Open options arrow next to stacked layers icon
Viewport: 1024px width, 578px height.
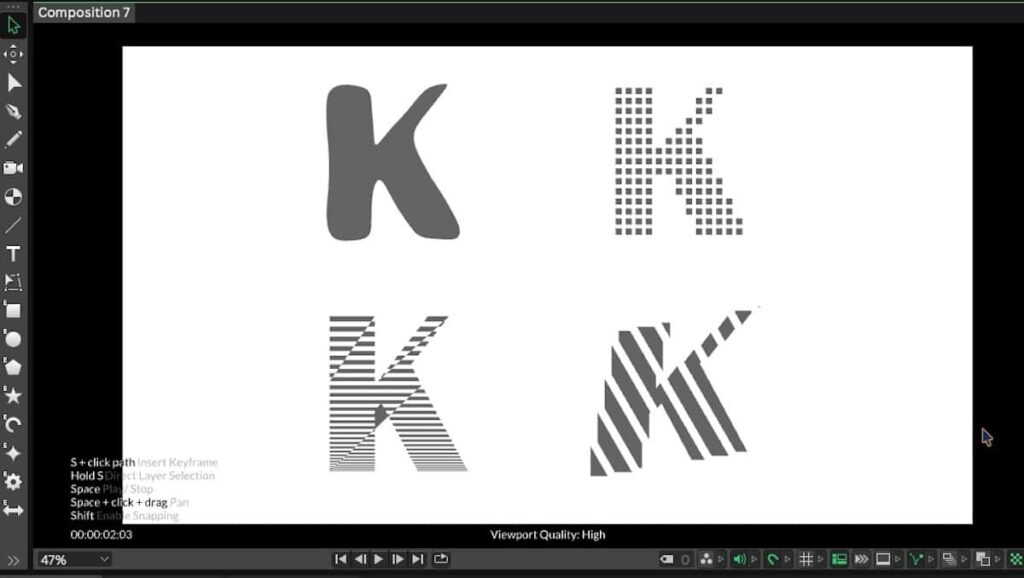coord(965,559)
